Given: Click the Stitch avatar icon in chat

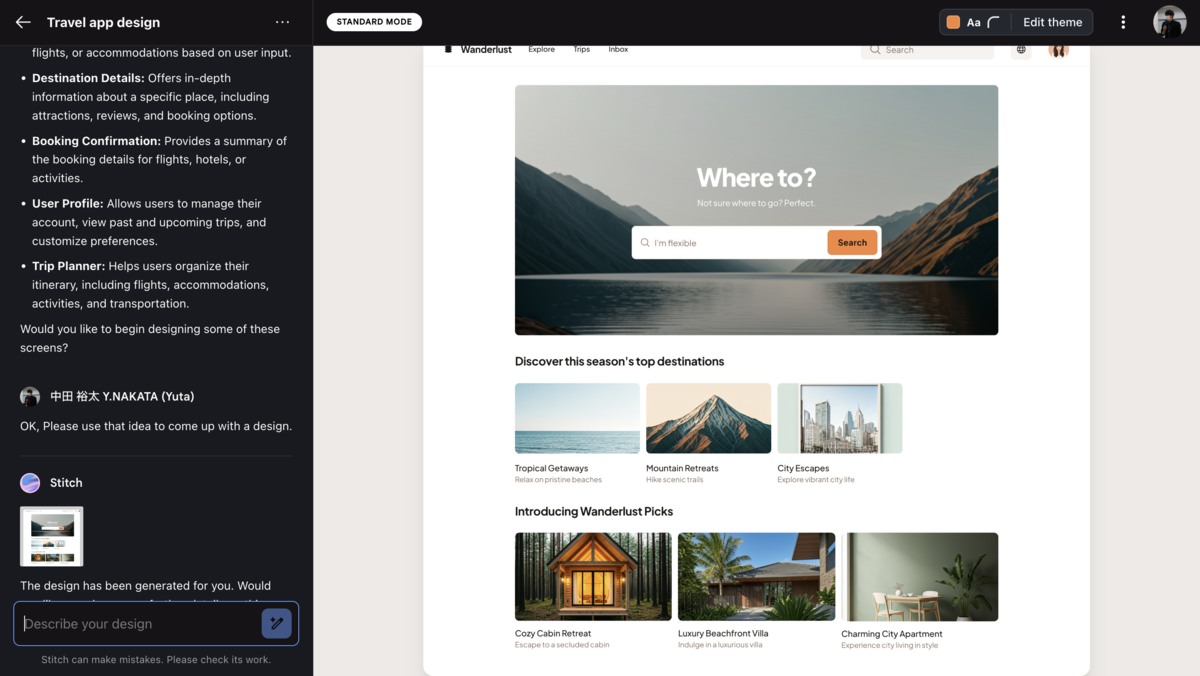Looking at the screenshot, I should pyautogui.click(x=30, y=482).
